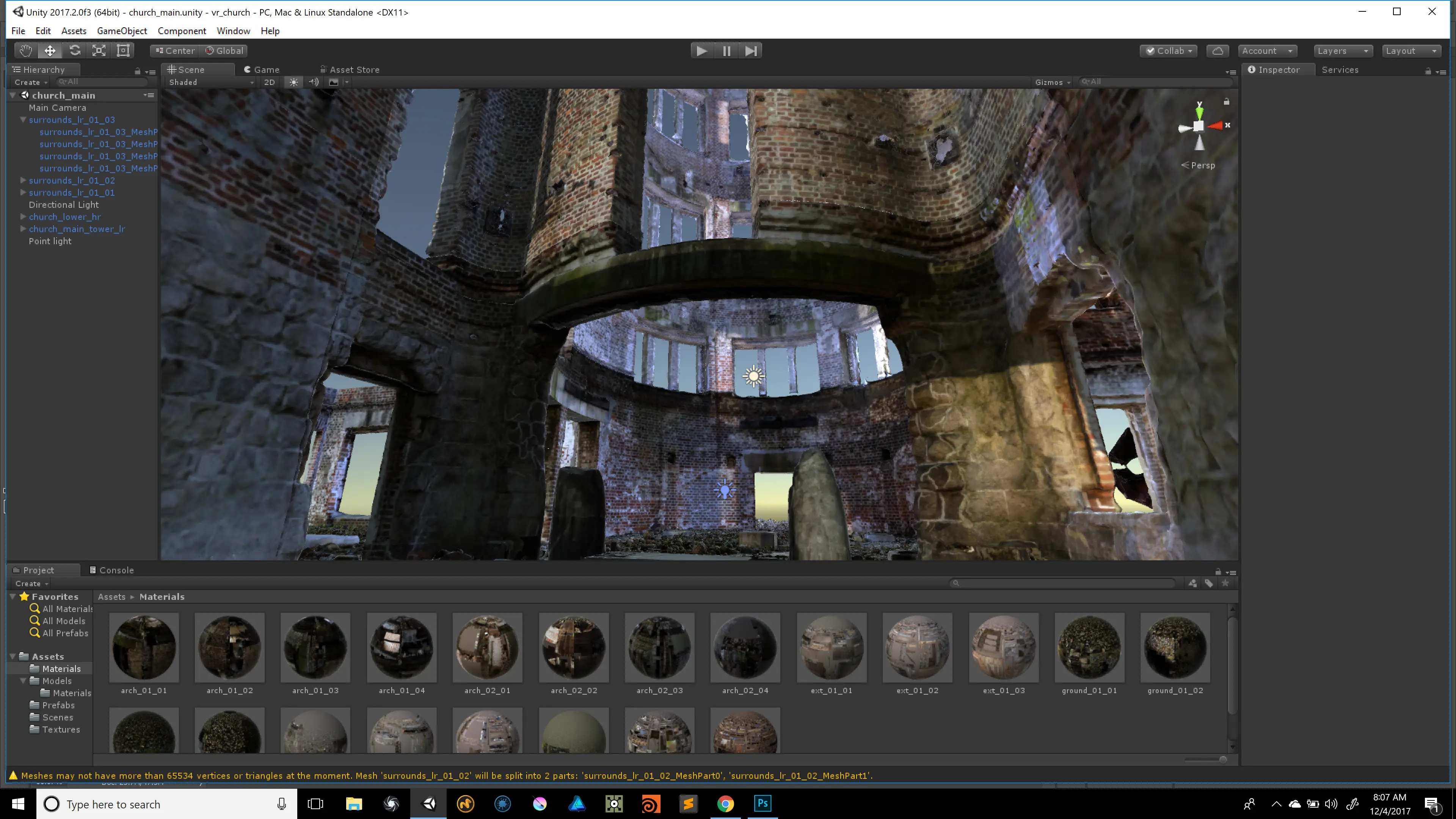This screenshot has height=819, width=1456.
Task: Select All Models favorite search
Action: [x=63, y=621]
